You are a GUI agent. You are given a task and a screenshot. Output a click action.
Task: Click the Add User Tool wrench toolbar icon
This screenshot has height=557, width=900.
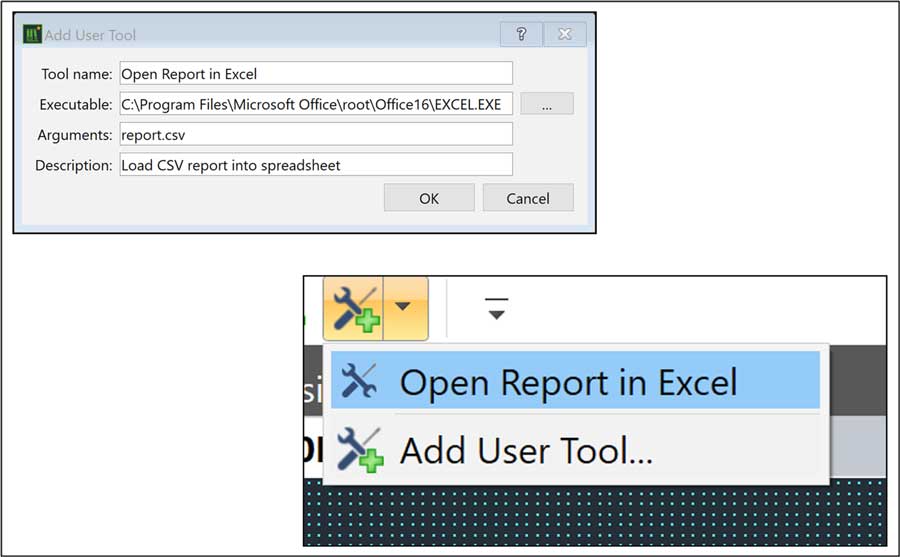pos(354,309)
